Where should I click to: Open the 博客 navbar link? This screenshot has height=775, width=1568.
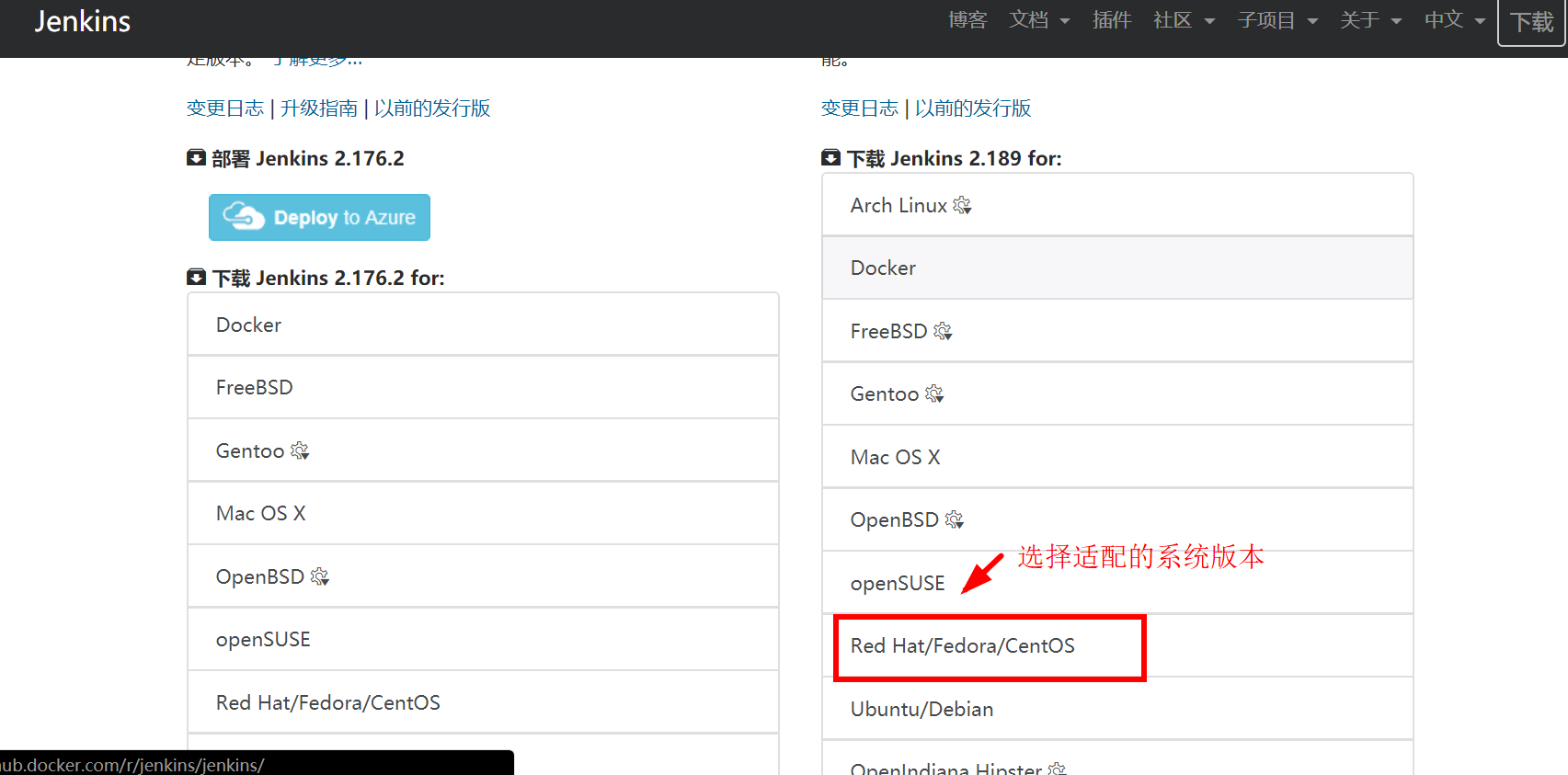click(967, 20)
